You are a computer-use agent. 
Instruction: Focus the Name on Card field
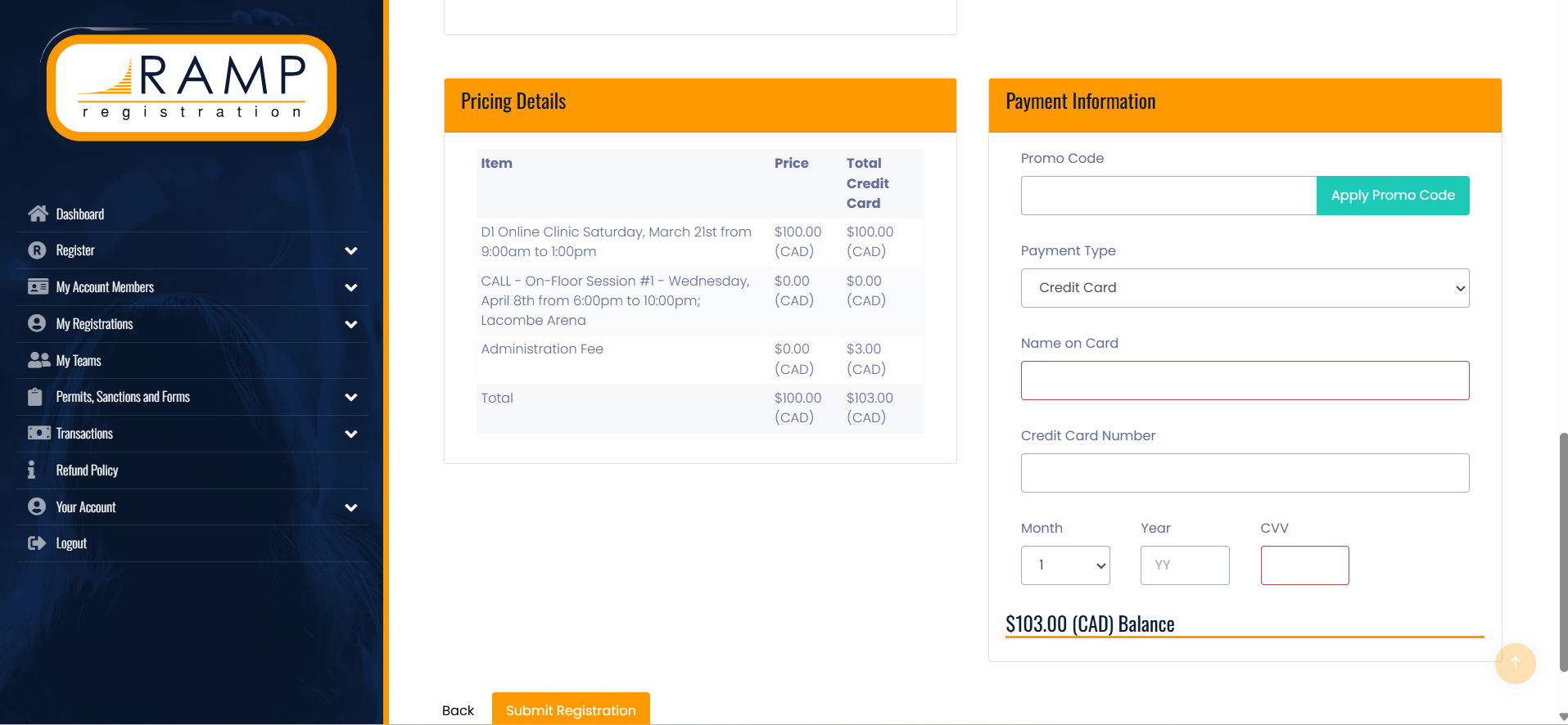point(1244,381)
